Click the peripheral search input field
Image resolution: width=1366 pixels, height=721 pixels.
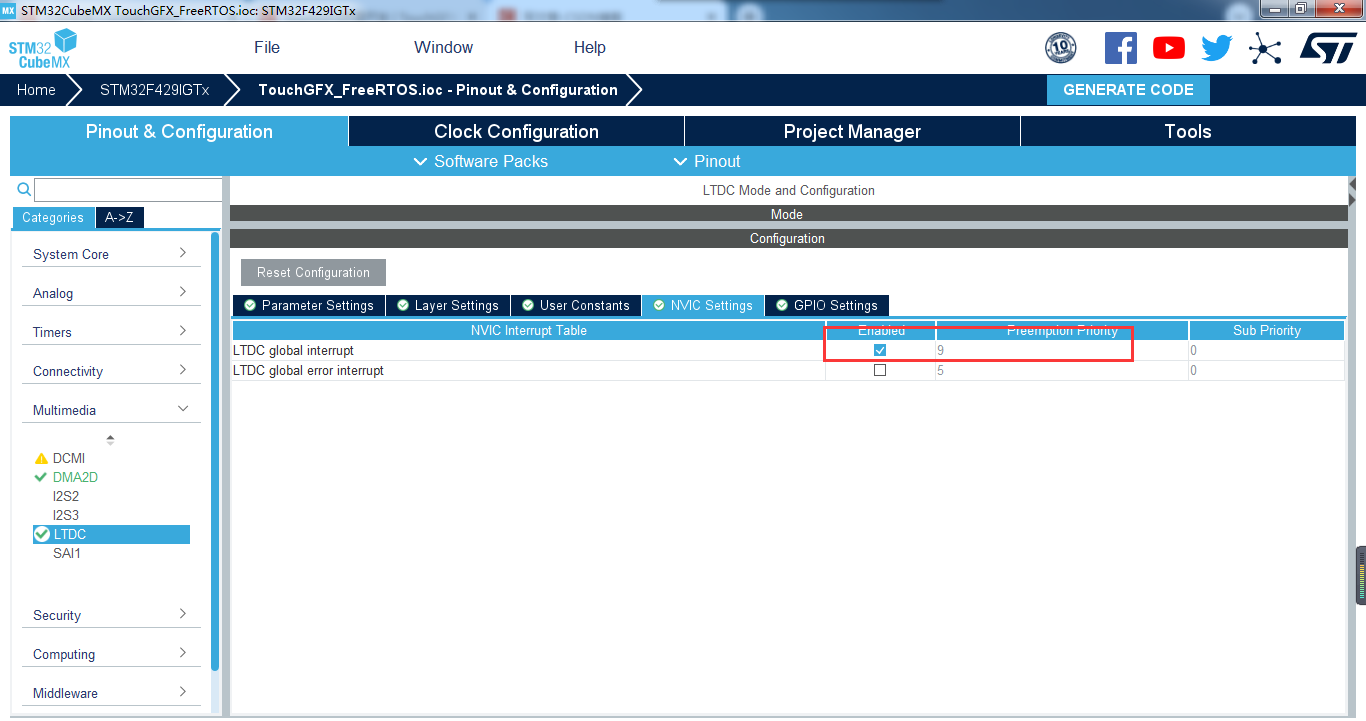(x=128, y=190)
